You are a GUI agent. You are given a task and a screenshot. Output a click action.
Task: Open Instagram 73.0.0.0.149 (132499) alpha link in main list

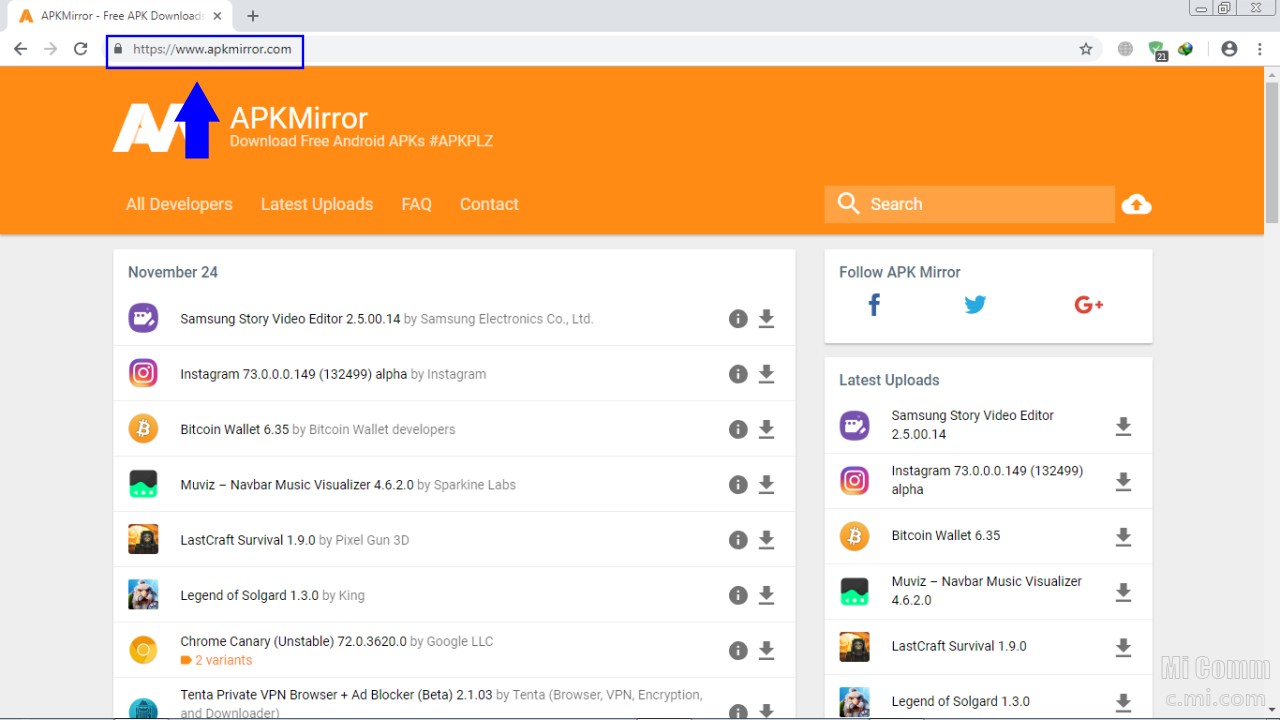(x=293, y=374)
